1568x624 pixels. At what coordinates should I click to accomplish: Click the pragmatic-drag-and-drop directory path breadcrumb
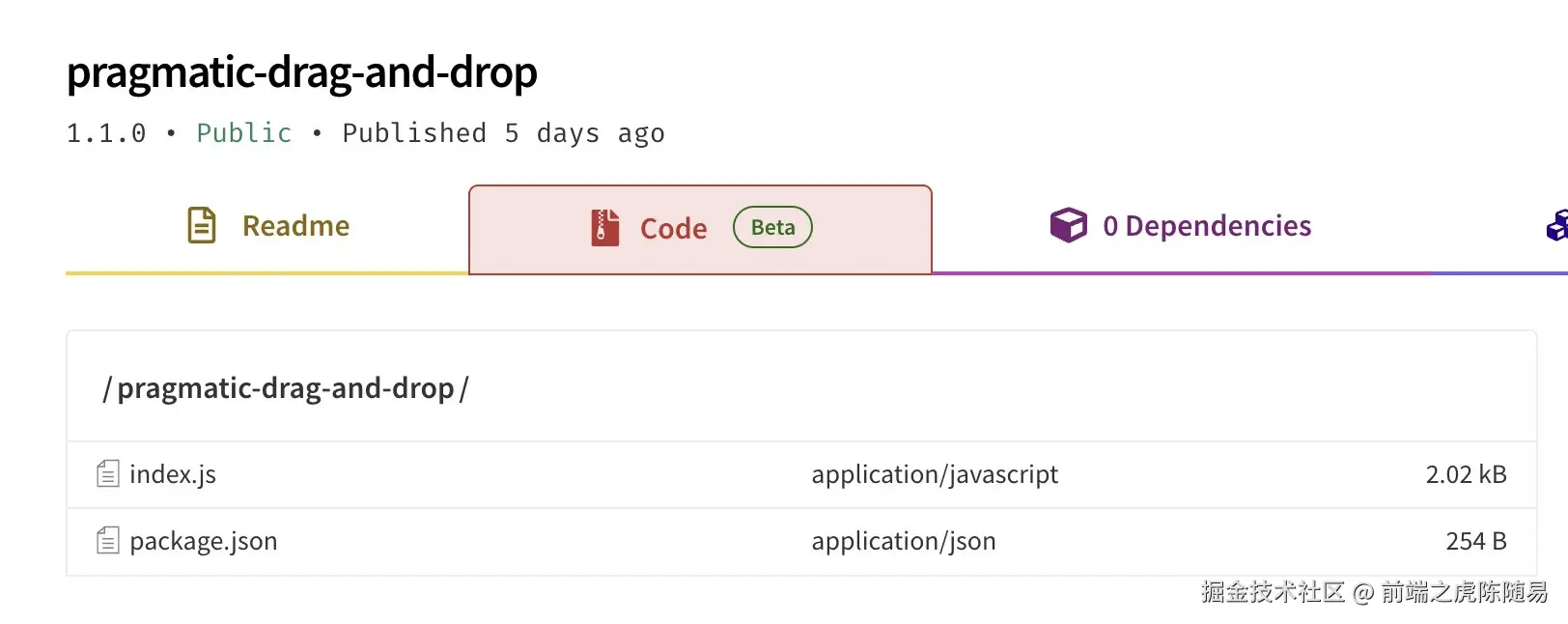[285, 388]
